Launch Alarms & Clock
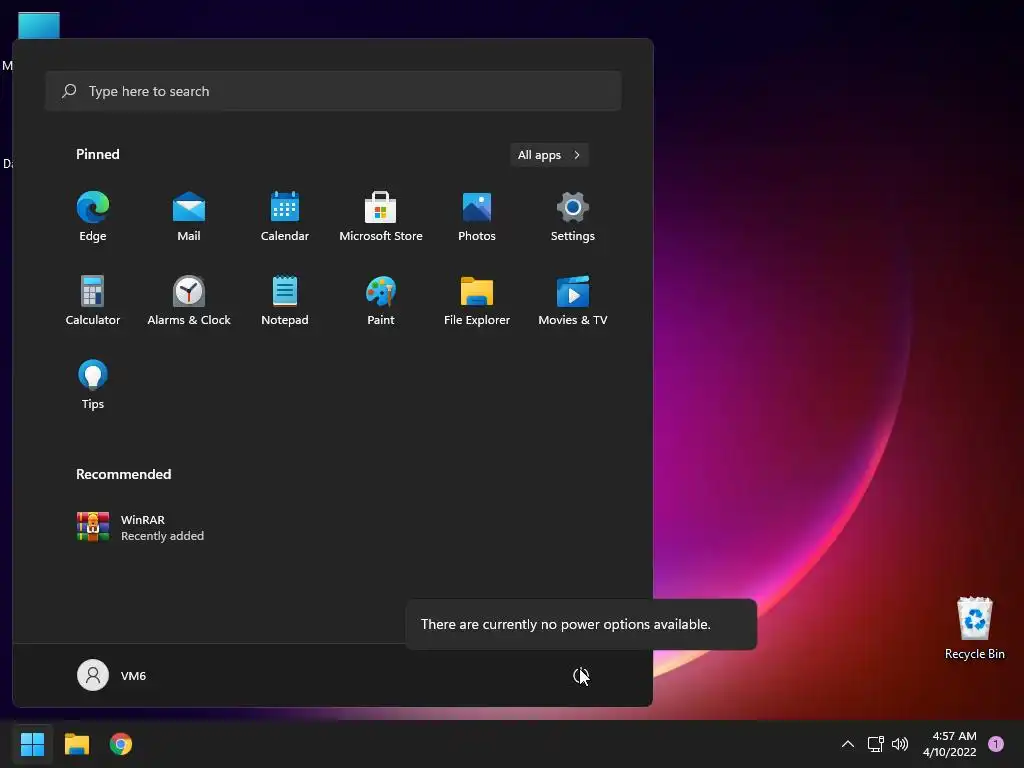Screen dimensions: 1024x768 tap(189, 300)
